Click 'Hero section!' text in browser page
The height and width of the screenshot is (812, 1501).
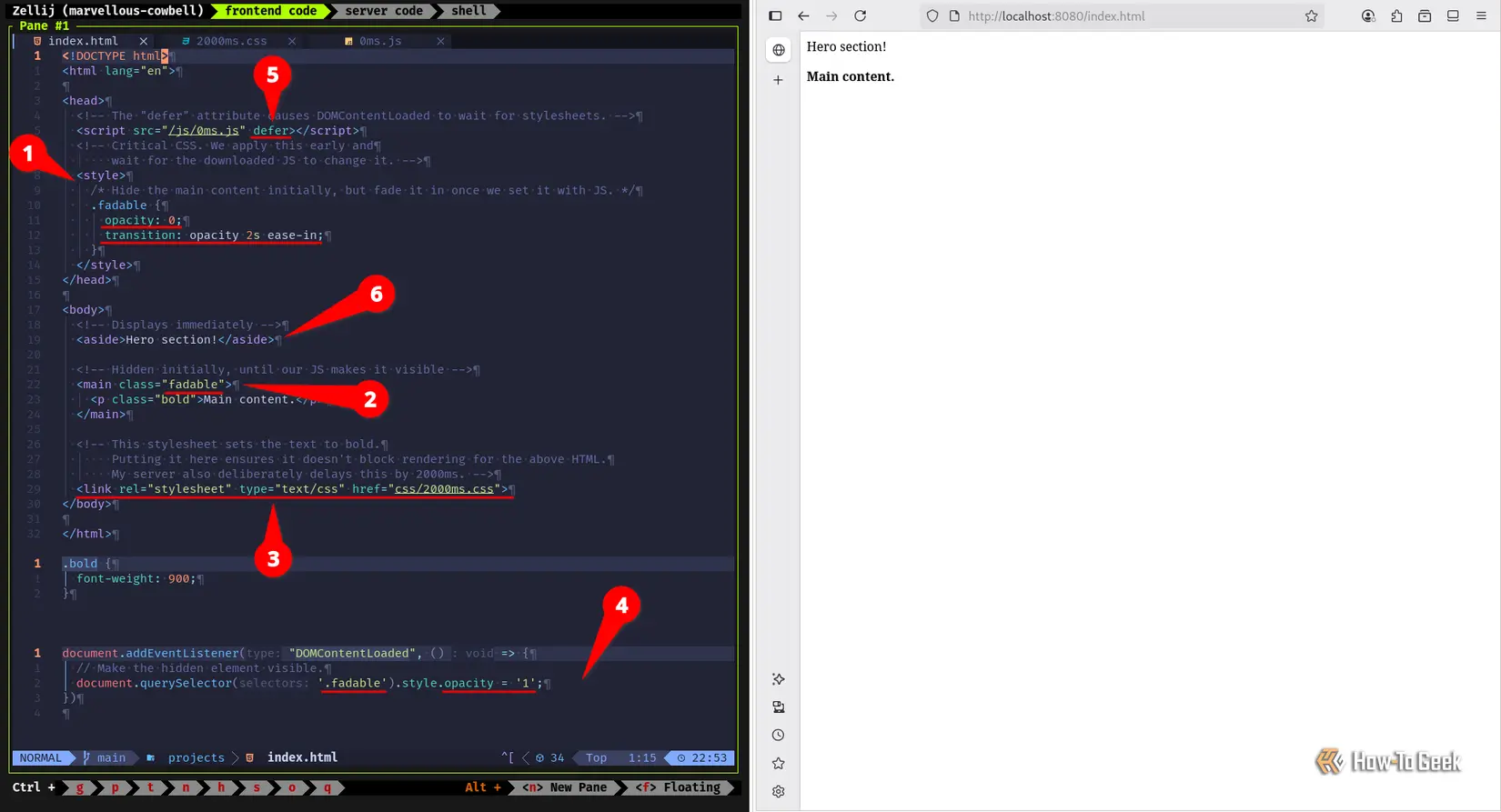[x=846, y=47]
